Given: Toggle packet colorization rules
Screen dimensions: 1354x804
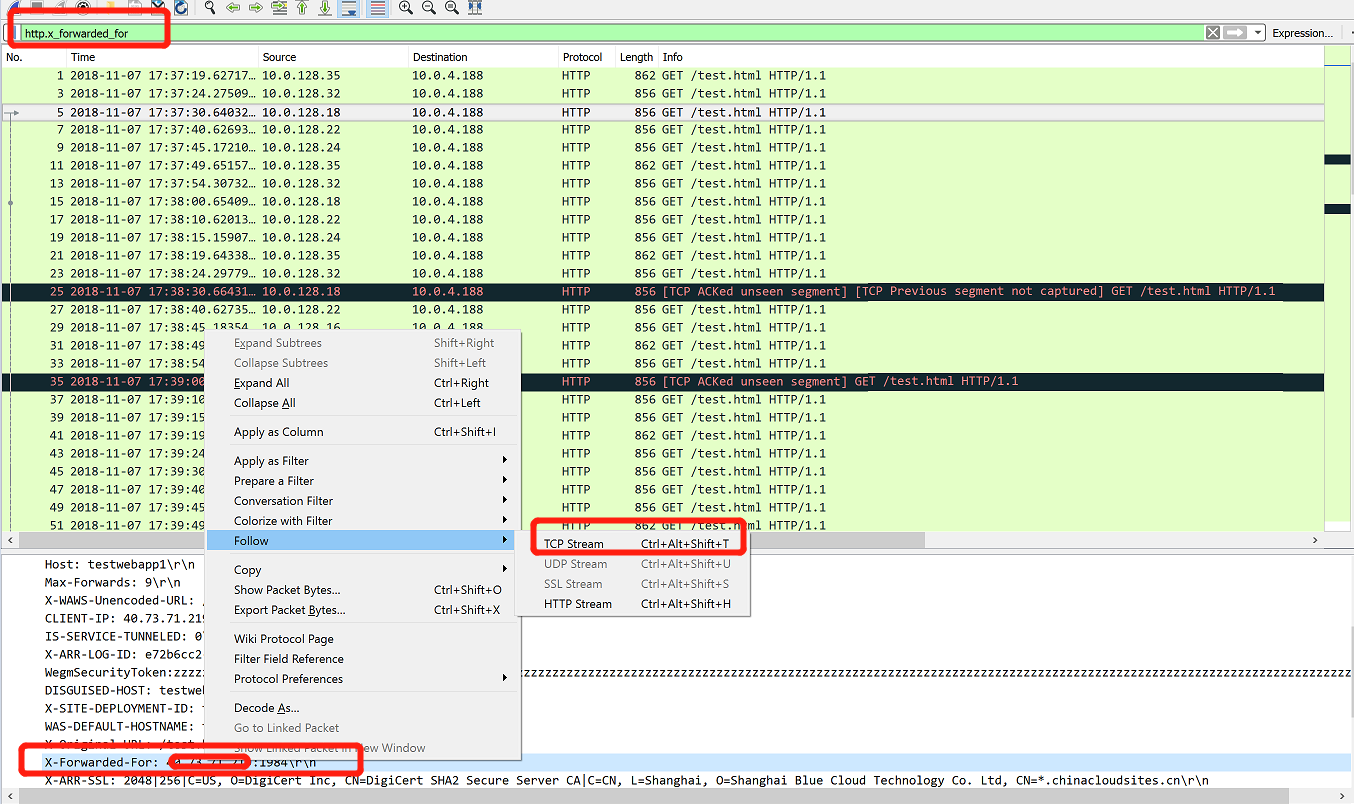Looking at the screenshot, I should [x=377, y=7].
